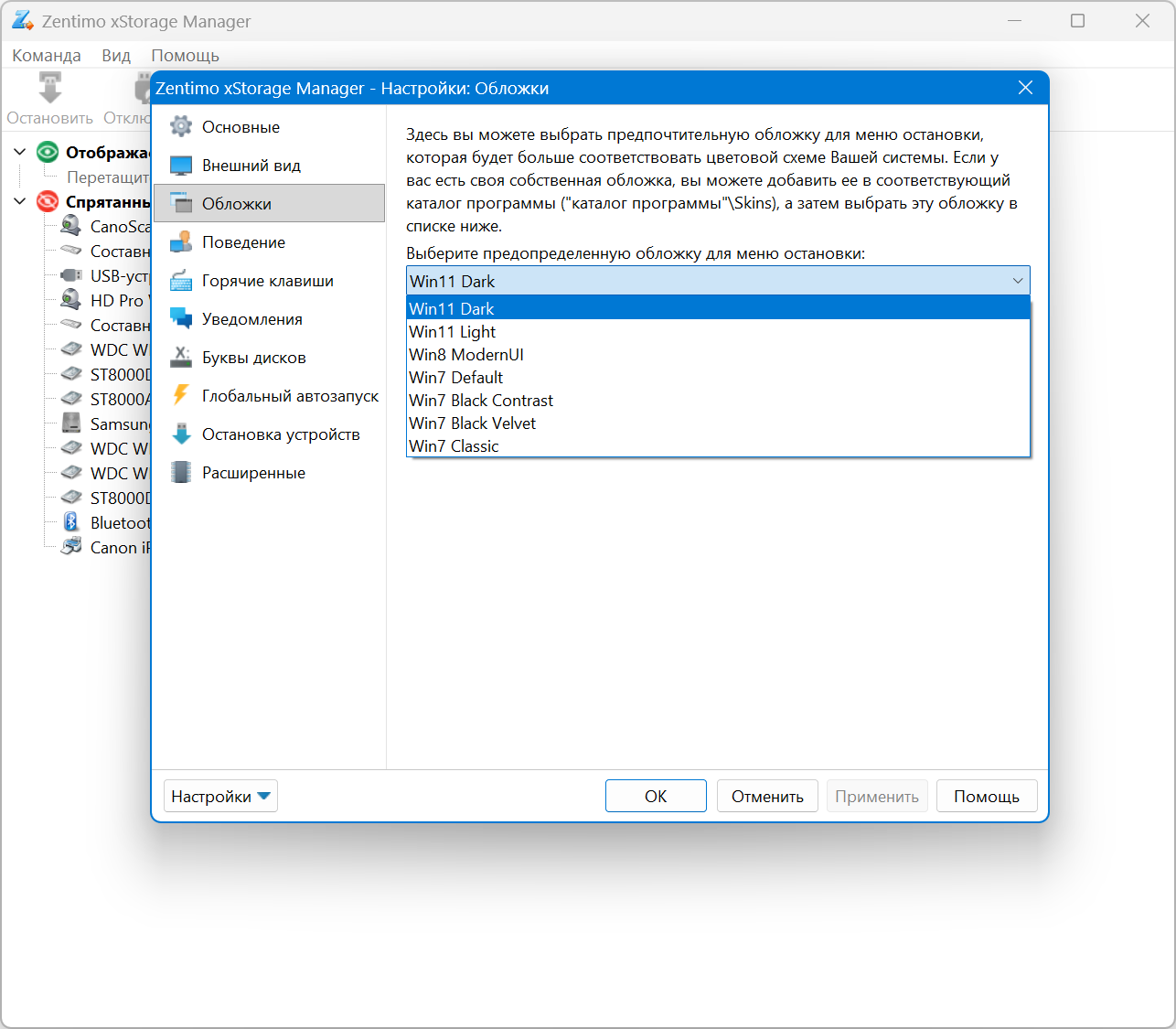Image resolution: width=1176 pixels, height=1029 pixels.
Task: Select Win8 ModernUI skin option
Action: (x=466, y=355)
